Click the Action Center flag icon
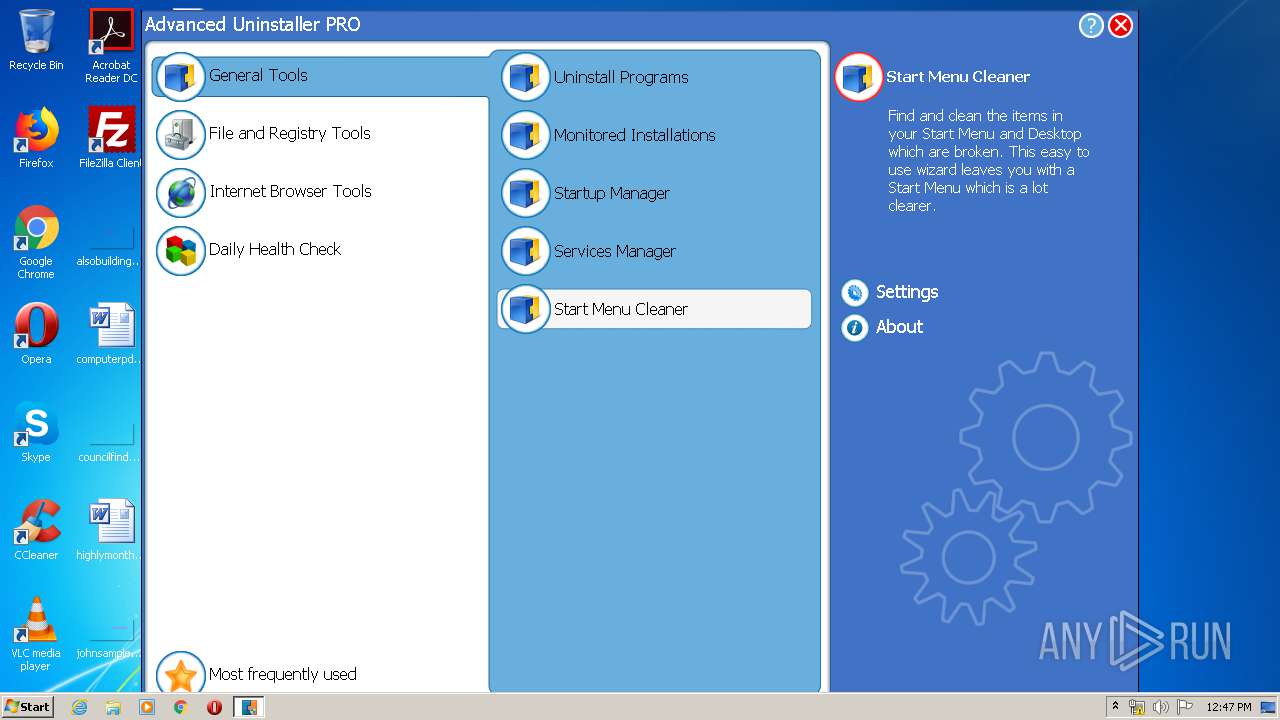The image size is (1280, 720). tap(1184, 707)
